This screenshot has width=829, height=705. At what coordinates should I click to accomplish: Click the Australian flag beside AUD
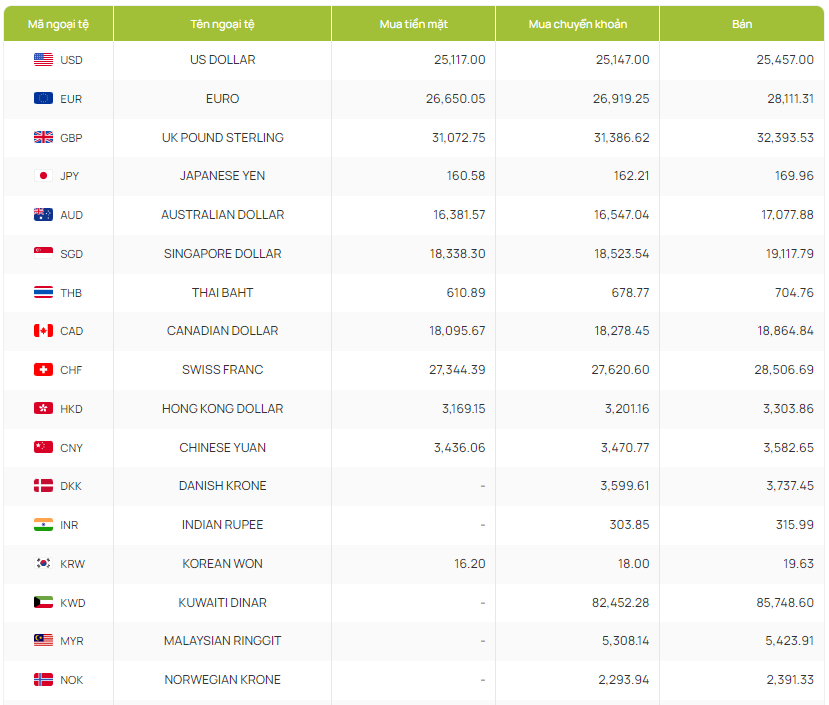click(x=43, y=215)
